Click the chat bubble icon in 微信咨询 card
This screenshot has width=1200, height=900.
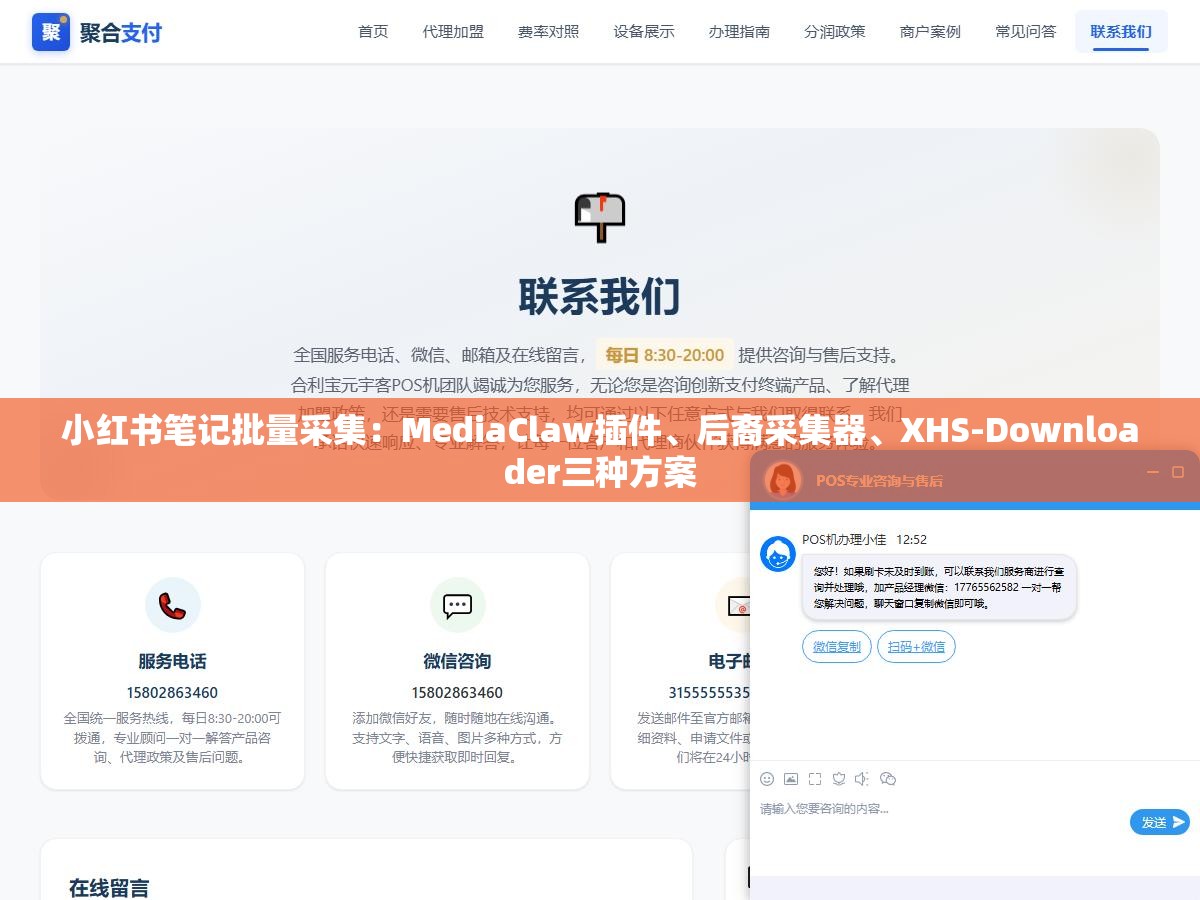point(457,605)
